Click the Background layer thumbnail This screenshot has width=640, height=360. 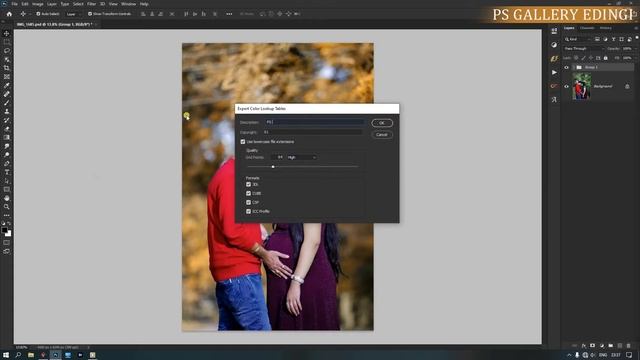click(581, 87)
